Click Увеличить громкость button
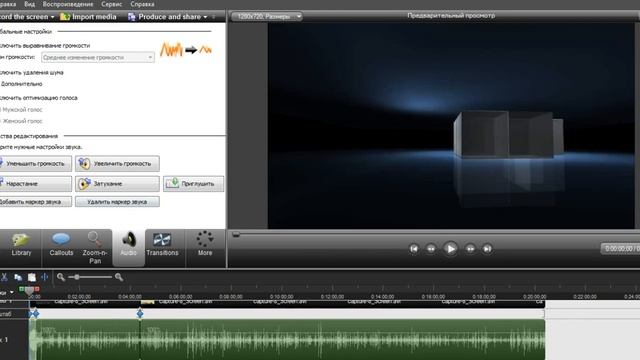The image size is (640, 360). 117,164
